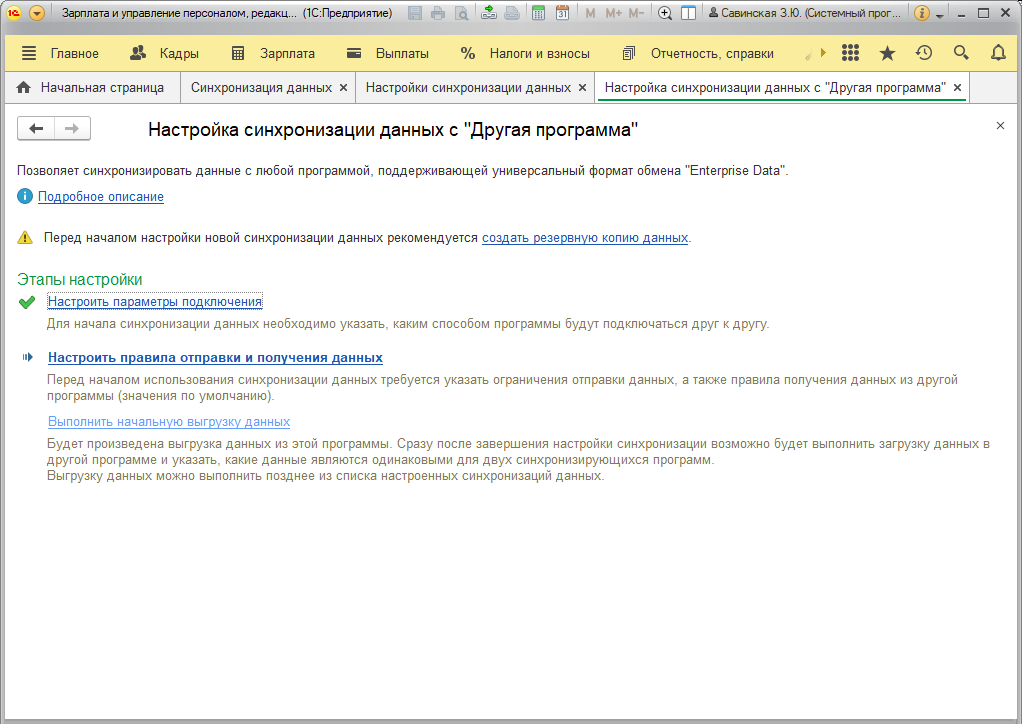Image resolution: width=1022 pixels, height=724 pixels.
Task: Open notifications with the bell icon
Action: [x=997, y=52]
